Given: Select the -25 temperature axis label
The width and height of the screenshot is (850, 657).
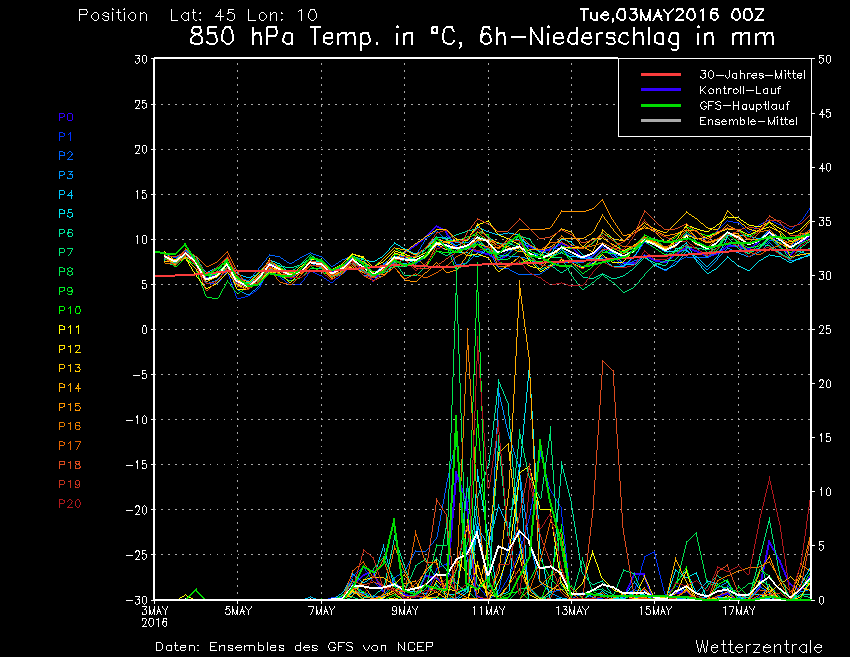Looking at the screenshot, I should [137, 555].
